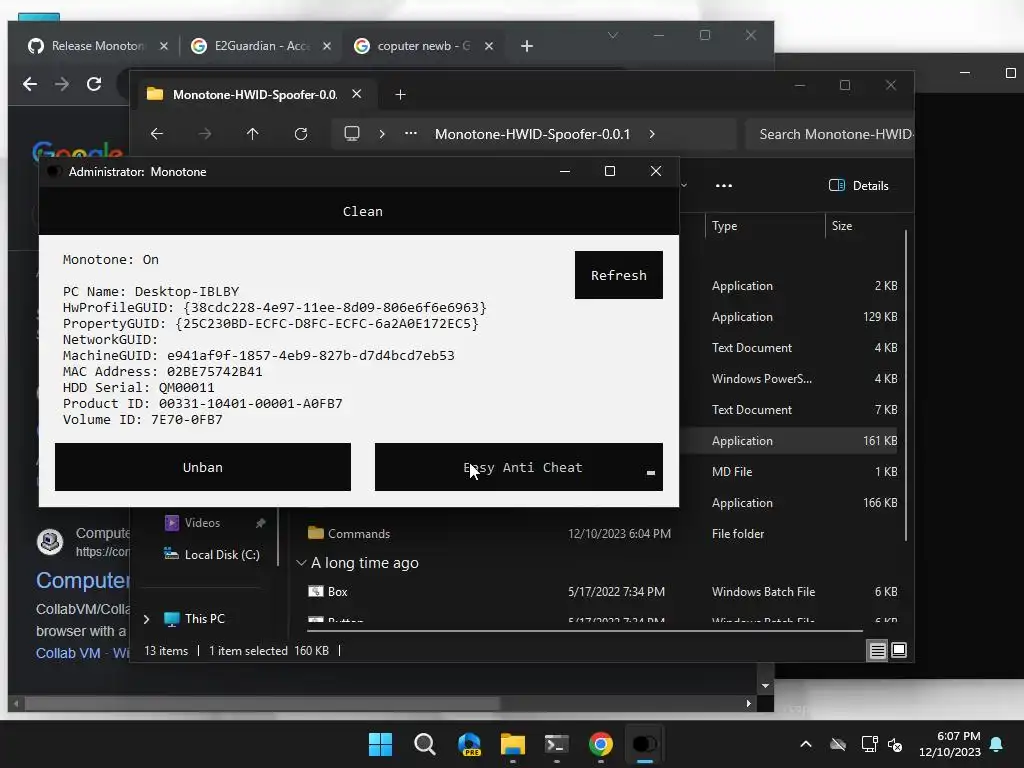Show hidden breadcrumb path ellipsis

411,133
